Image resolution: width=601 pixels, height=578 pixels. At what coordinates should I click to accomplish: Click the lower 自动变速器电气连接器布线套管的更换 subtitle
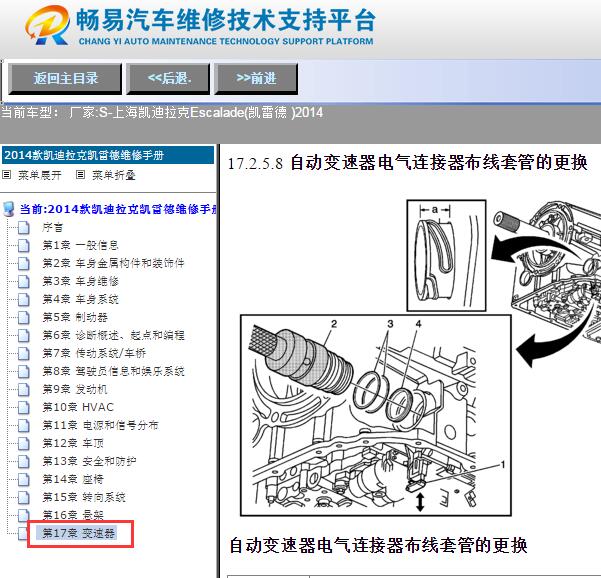[x=378, y=545]
